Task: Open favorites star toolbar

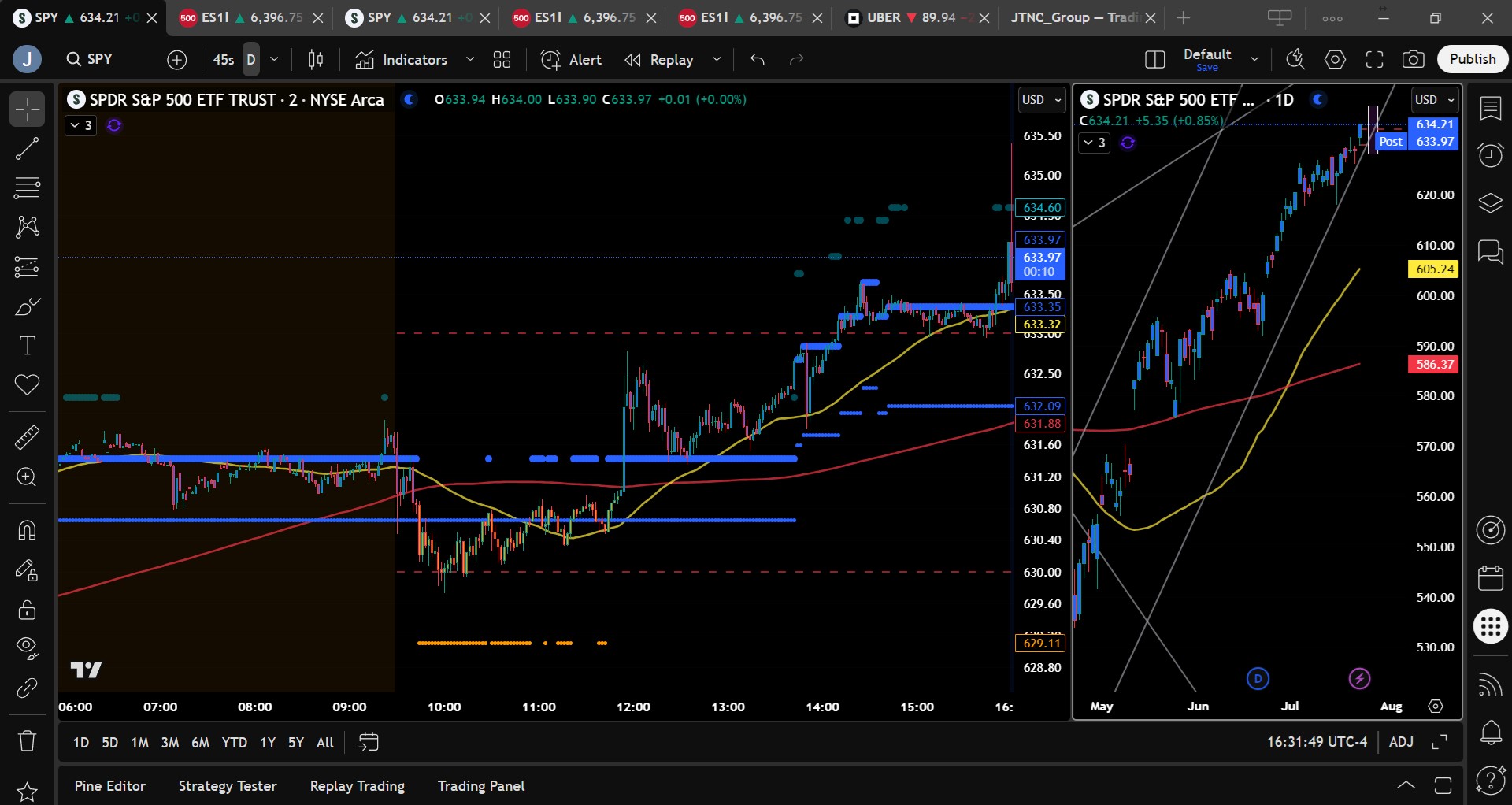Action: click(27, 792)
